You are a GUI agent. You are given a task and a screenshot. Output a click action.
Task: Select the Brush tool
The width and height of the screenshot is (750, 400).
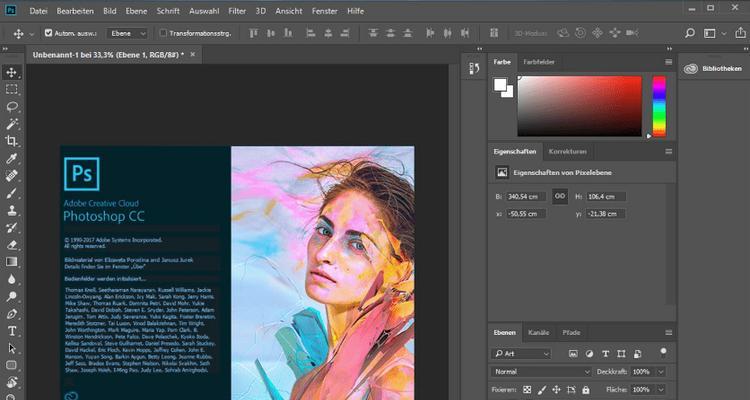[11, 193]
